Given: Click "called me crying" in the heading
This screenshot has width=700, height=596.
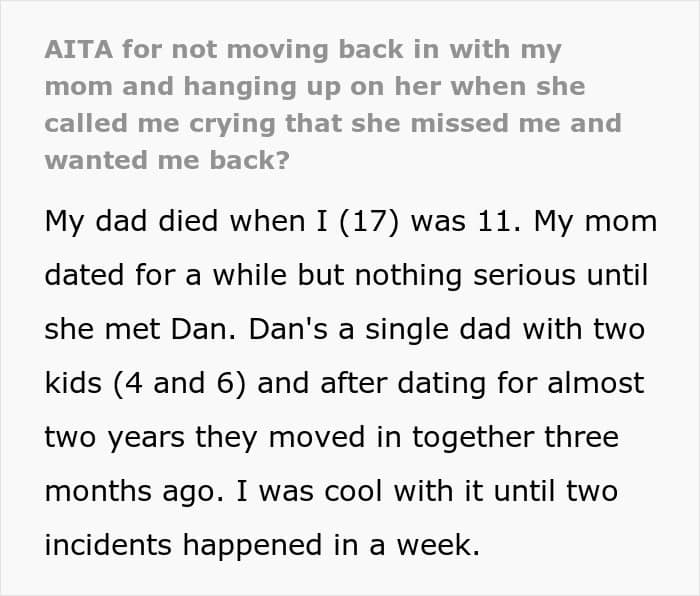Looking at the screenshot, I should [x=160, y=124].
